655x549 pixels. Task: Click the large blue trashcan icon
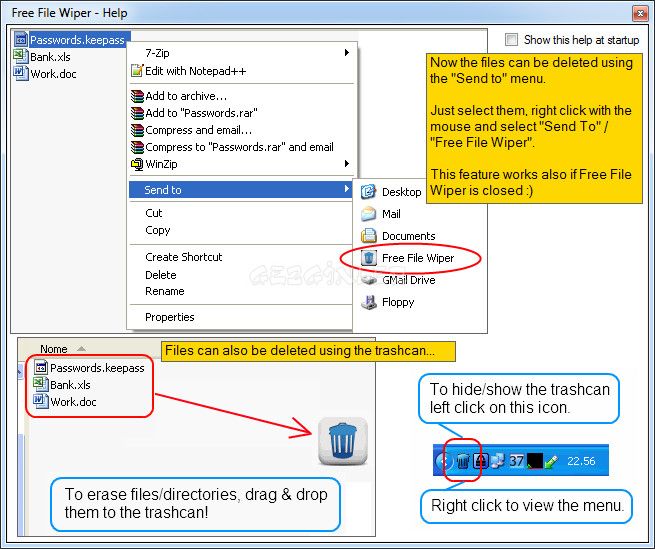pos(343,441)
